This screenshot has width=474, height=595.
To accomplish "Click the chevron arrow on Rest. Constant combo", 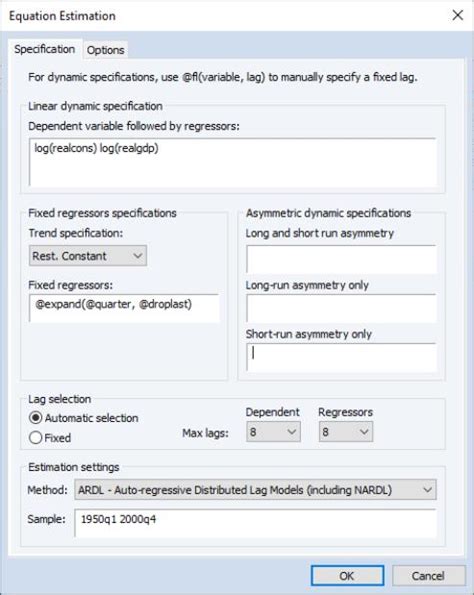I will (x=138, y=256).
